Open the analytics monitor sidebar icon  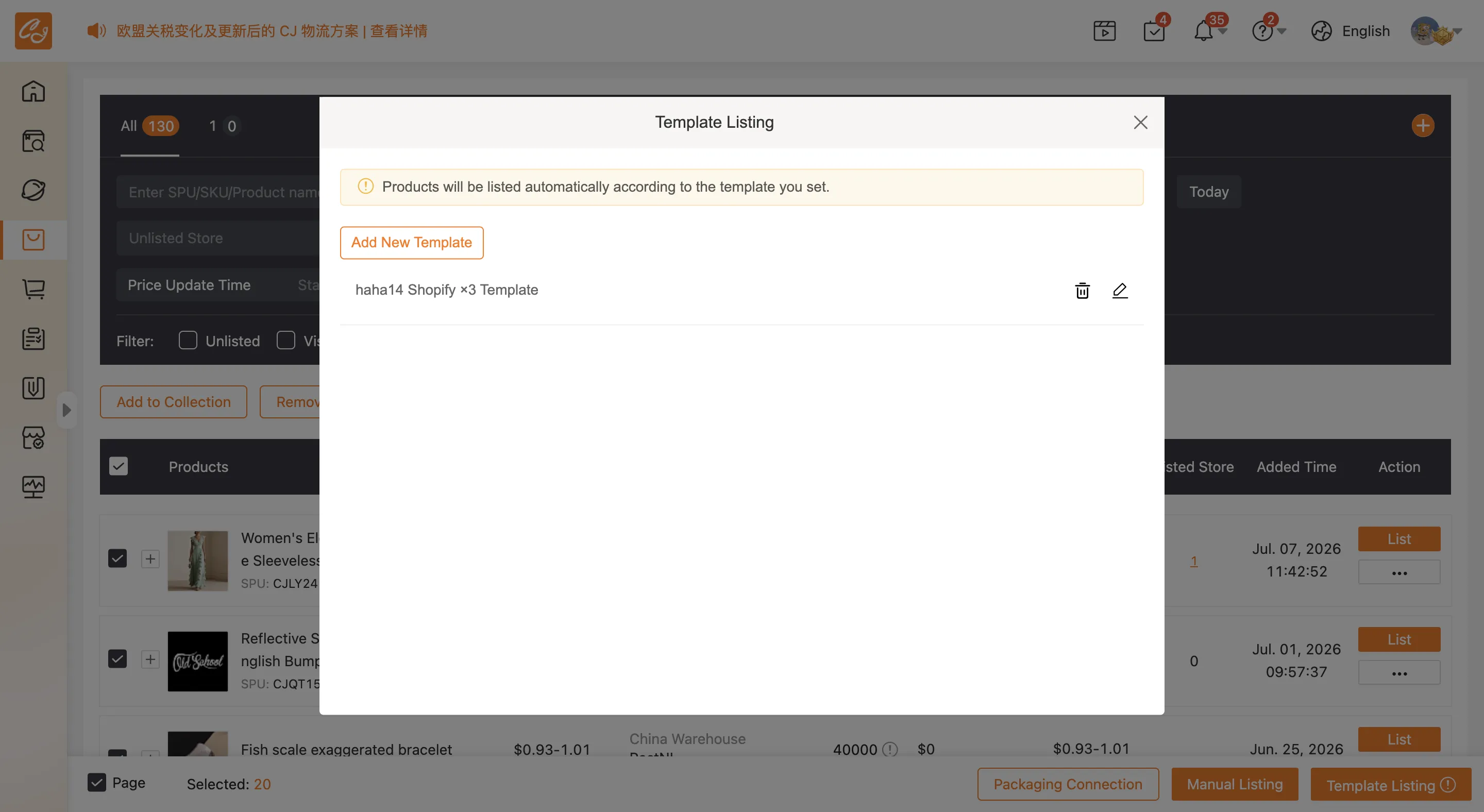pyautogui.click(x=33, y=487)
